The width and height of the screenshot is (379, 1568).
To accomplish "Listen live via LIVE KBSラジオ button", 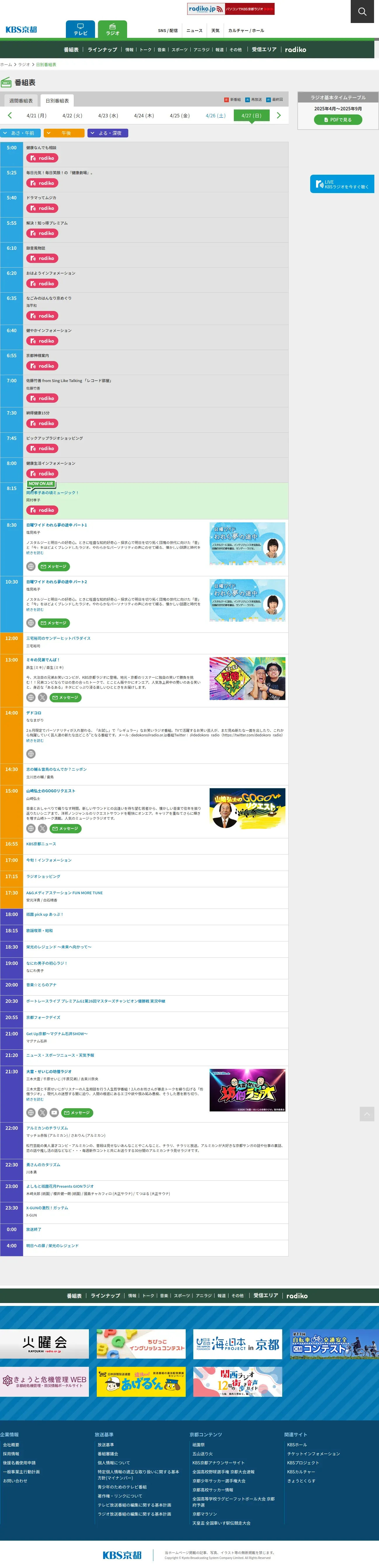I will pos(342,184).
